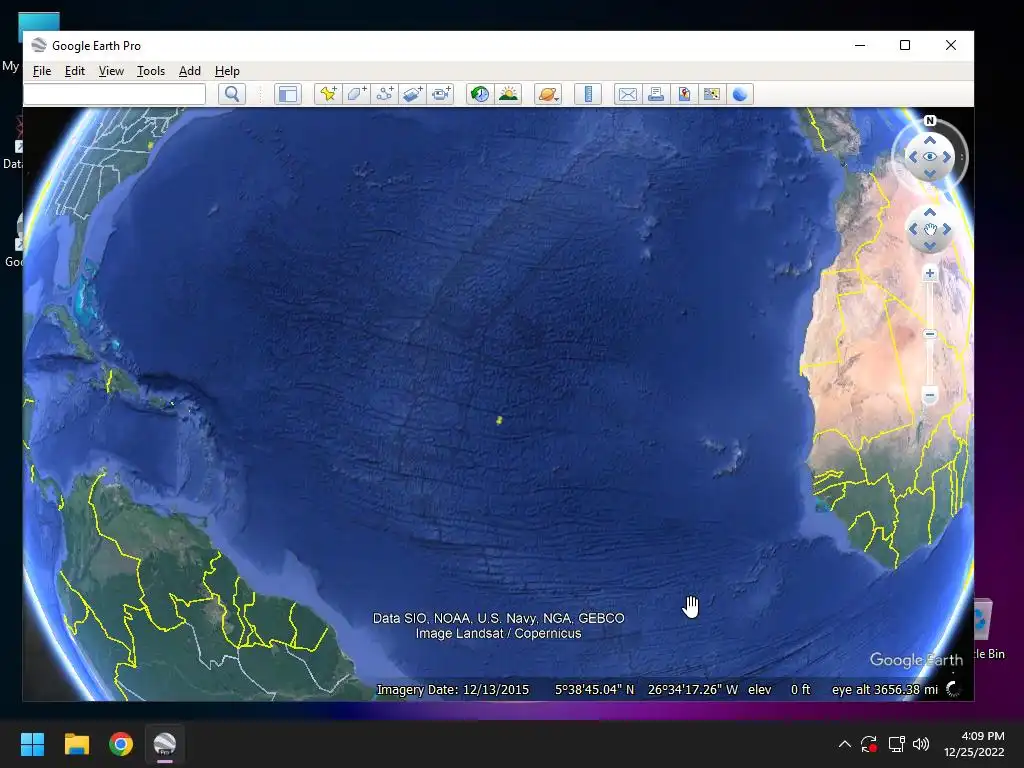1024x768 pixels.
Task: Click the search magnifier button
Action: click(232, 94)
